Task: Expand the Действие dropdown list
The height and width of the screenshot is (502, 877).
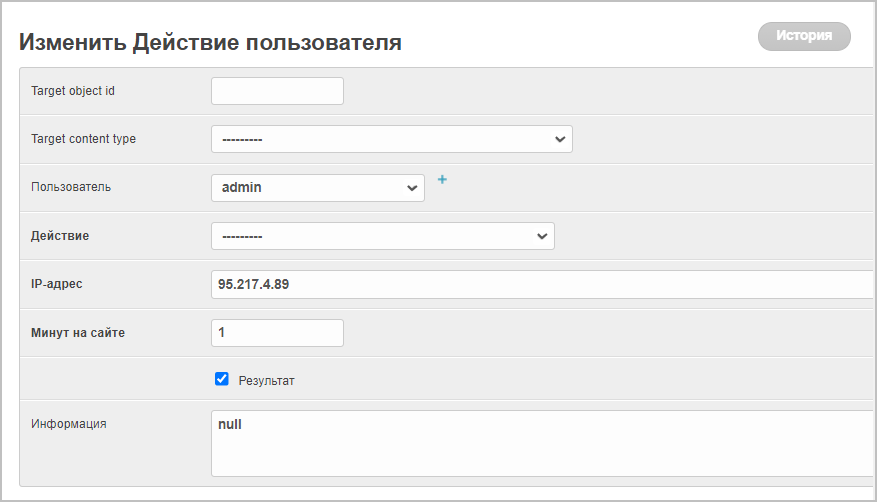Action: (382, 236)
